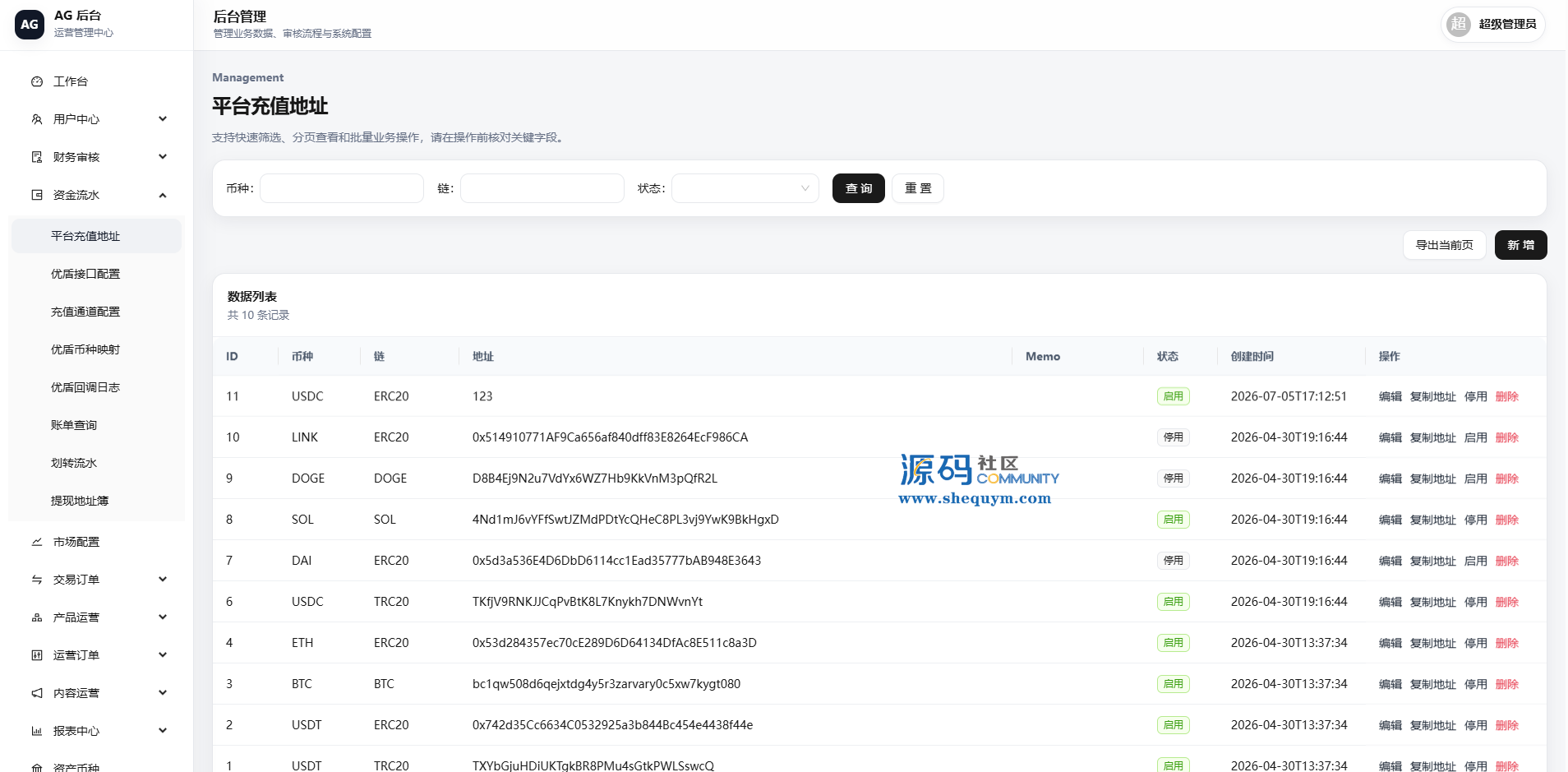Image resolution: width=1568 pixels, height=772 pixels.
Task: Click the 资金流水 wallet icon
Action: pyautogui.click(x=37, y=195)
